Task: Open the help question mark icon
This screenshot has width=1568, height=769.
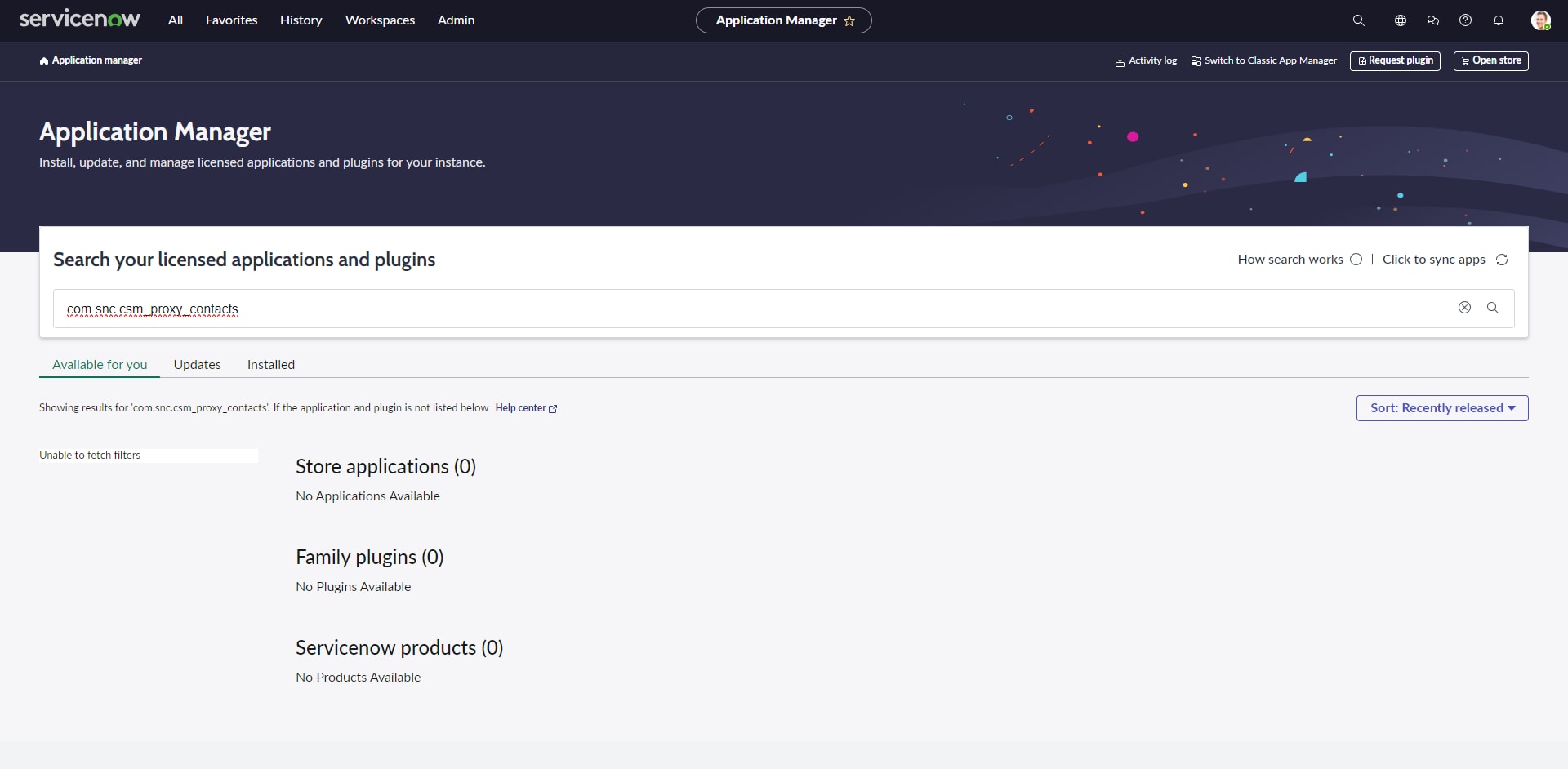Action: [1466, 20]
